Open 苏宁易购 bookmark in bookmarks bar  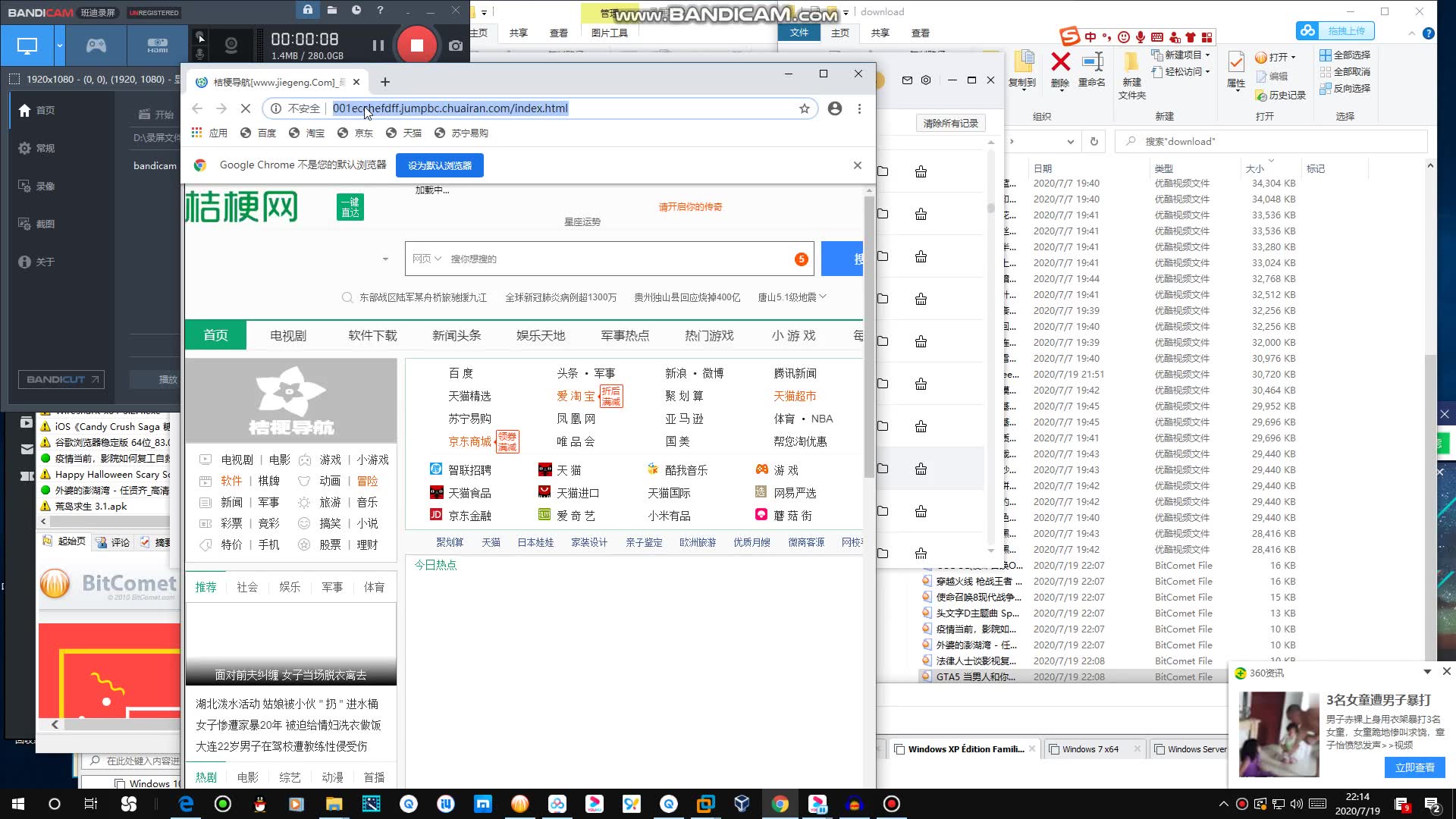click(x=461, y=133)
